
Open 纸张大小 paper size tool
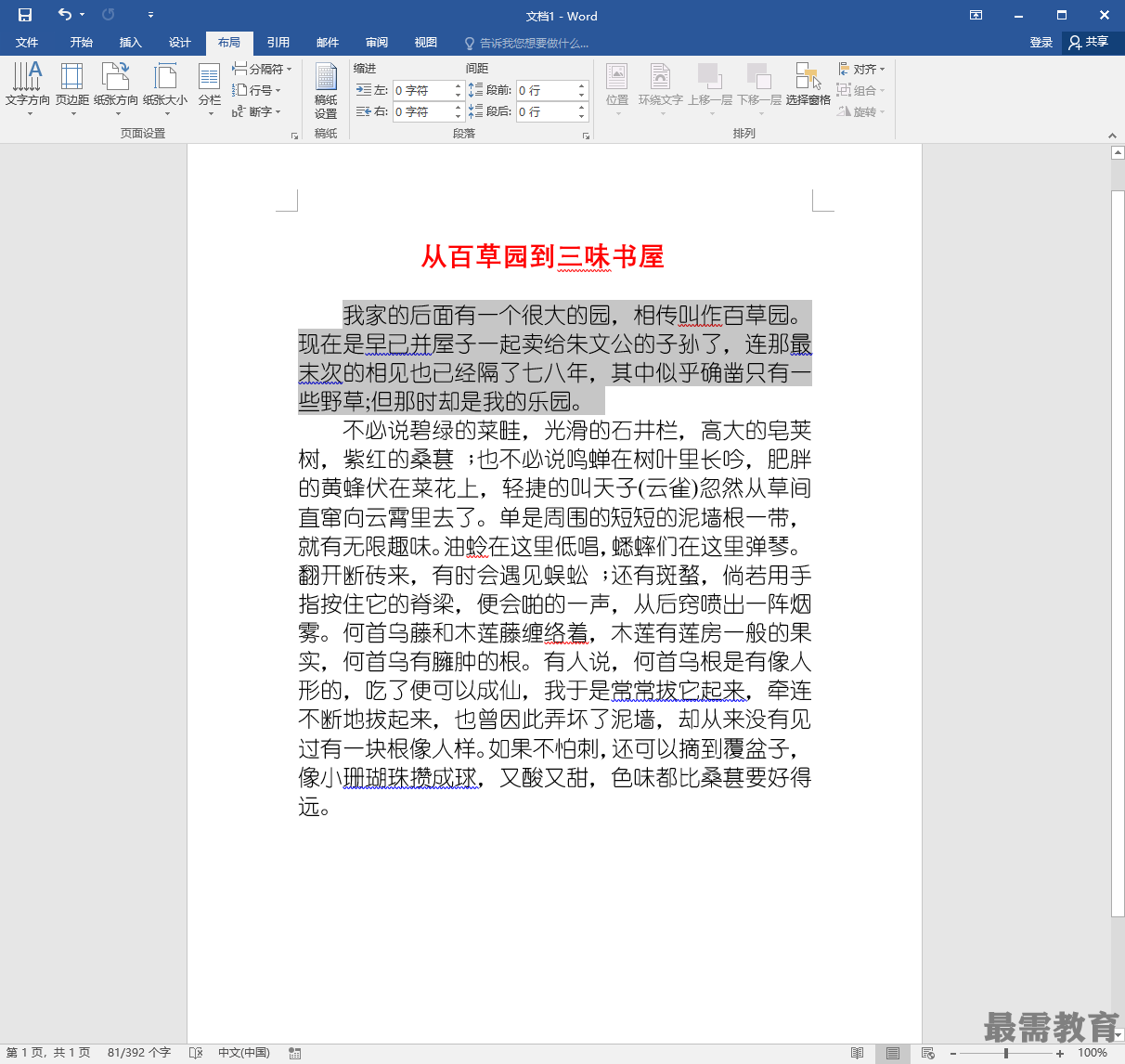click(165, 89)
